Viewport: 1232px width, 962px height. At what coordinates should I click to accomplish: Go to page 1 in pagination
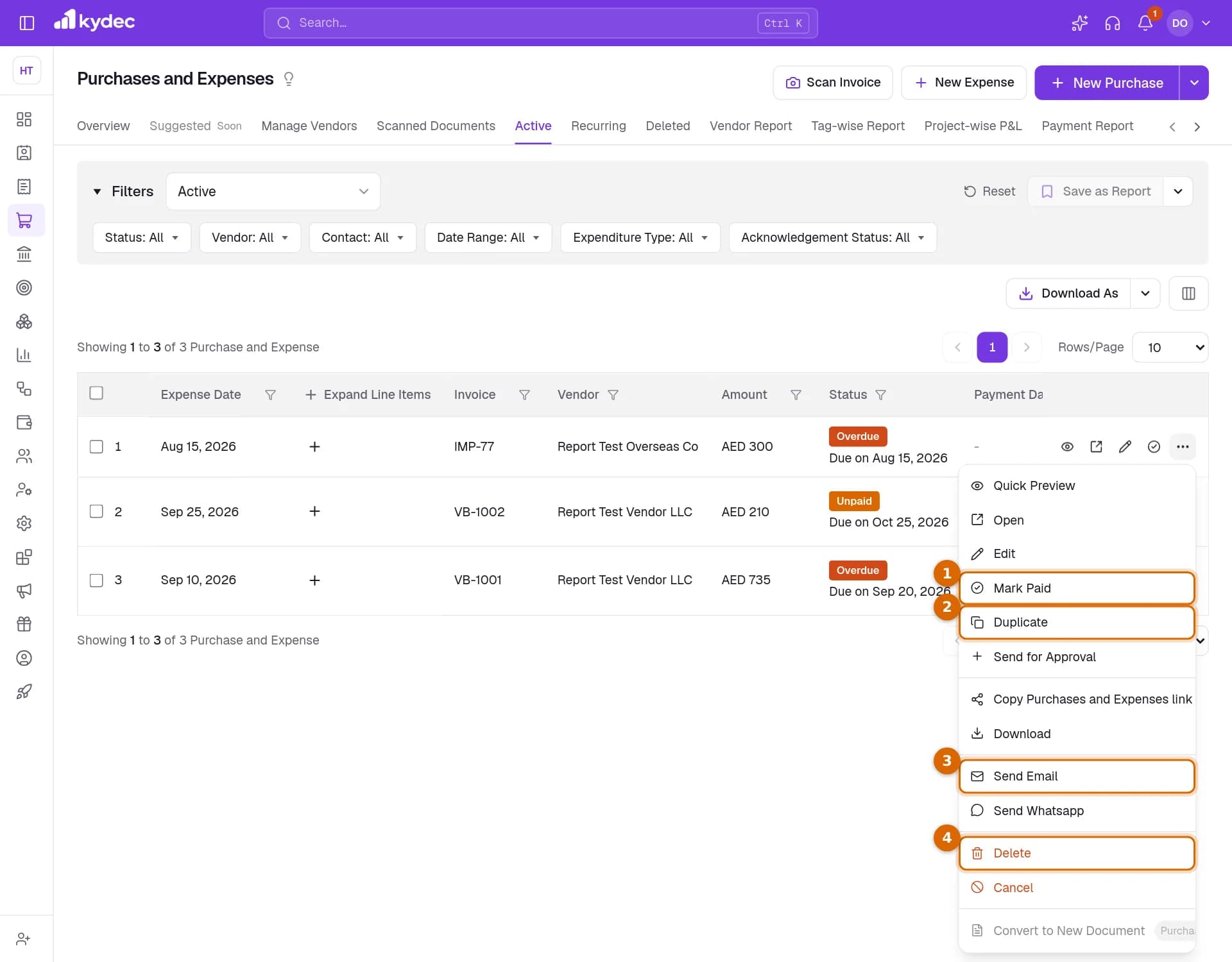point(992,347)
